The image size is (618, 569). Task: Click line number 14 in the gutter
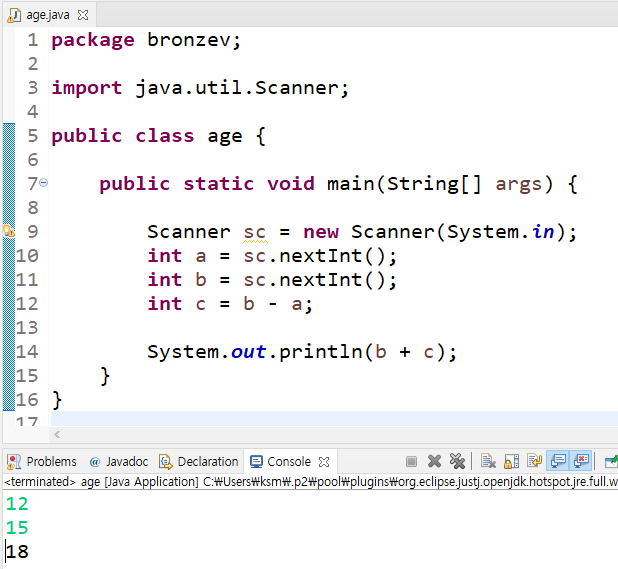coord(27,351)
